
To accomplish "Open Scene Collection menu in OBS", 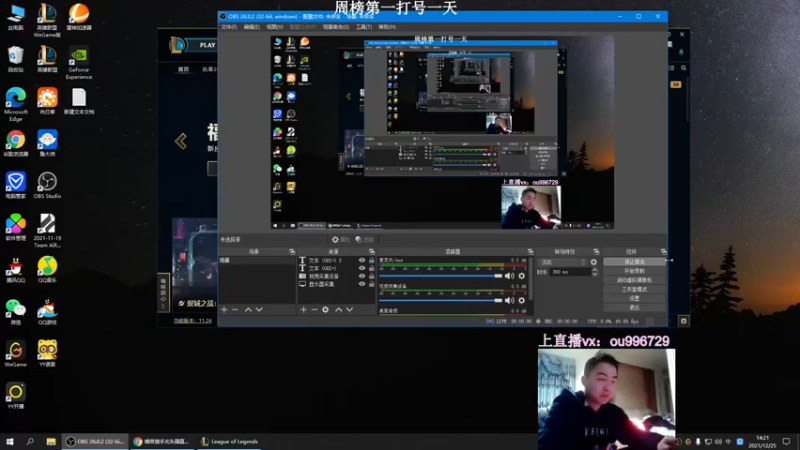I will pos(336,27).
